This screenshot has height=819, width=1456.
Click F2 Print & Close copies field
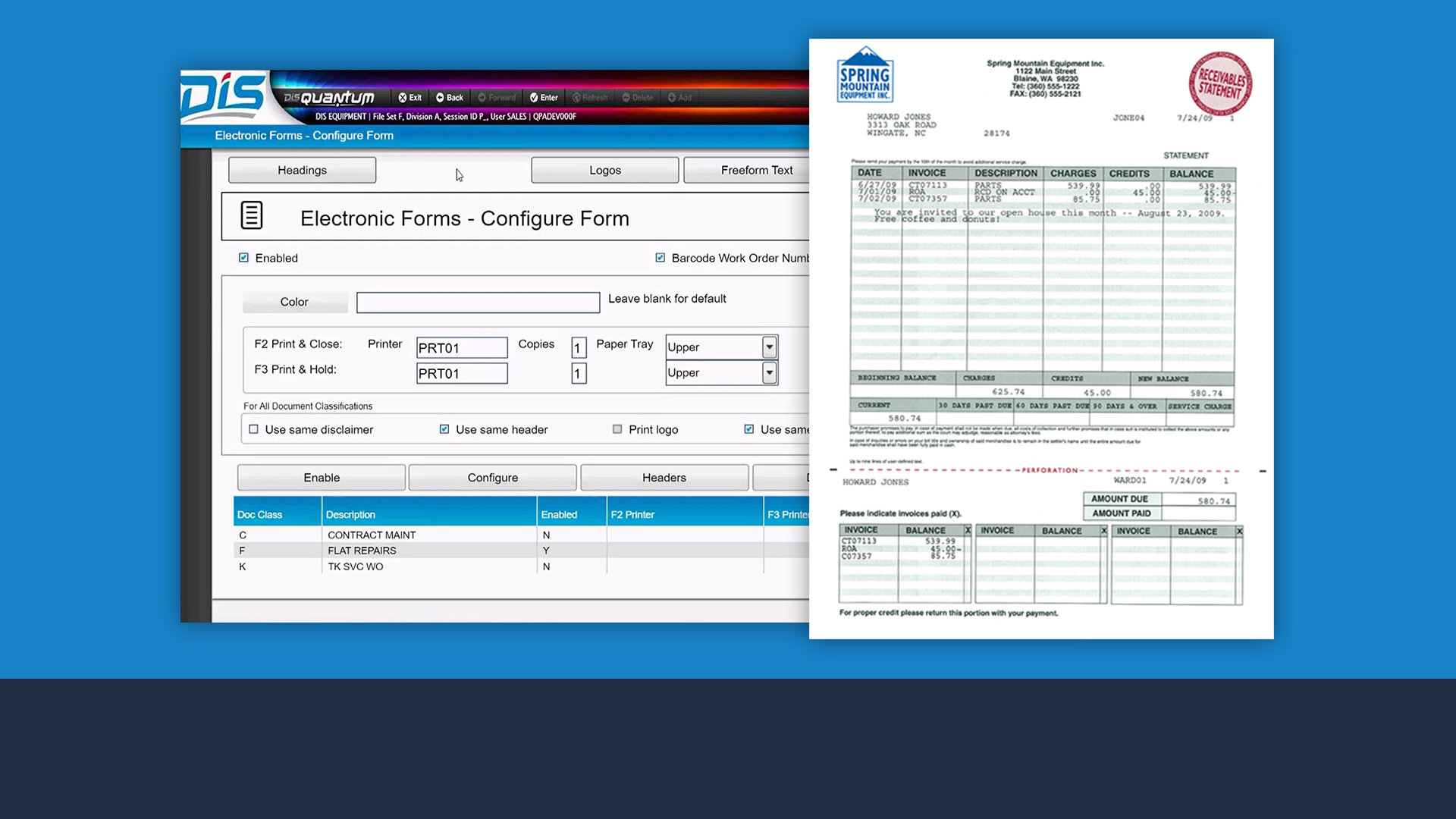click(579, 347)
